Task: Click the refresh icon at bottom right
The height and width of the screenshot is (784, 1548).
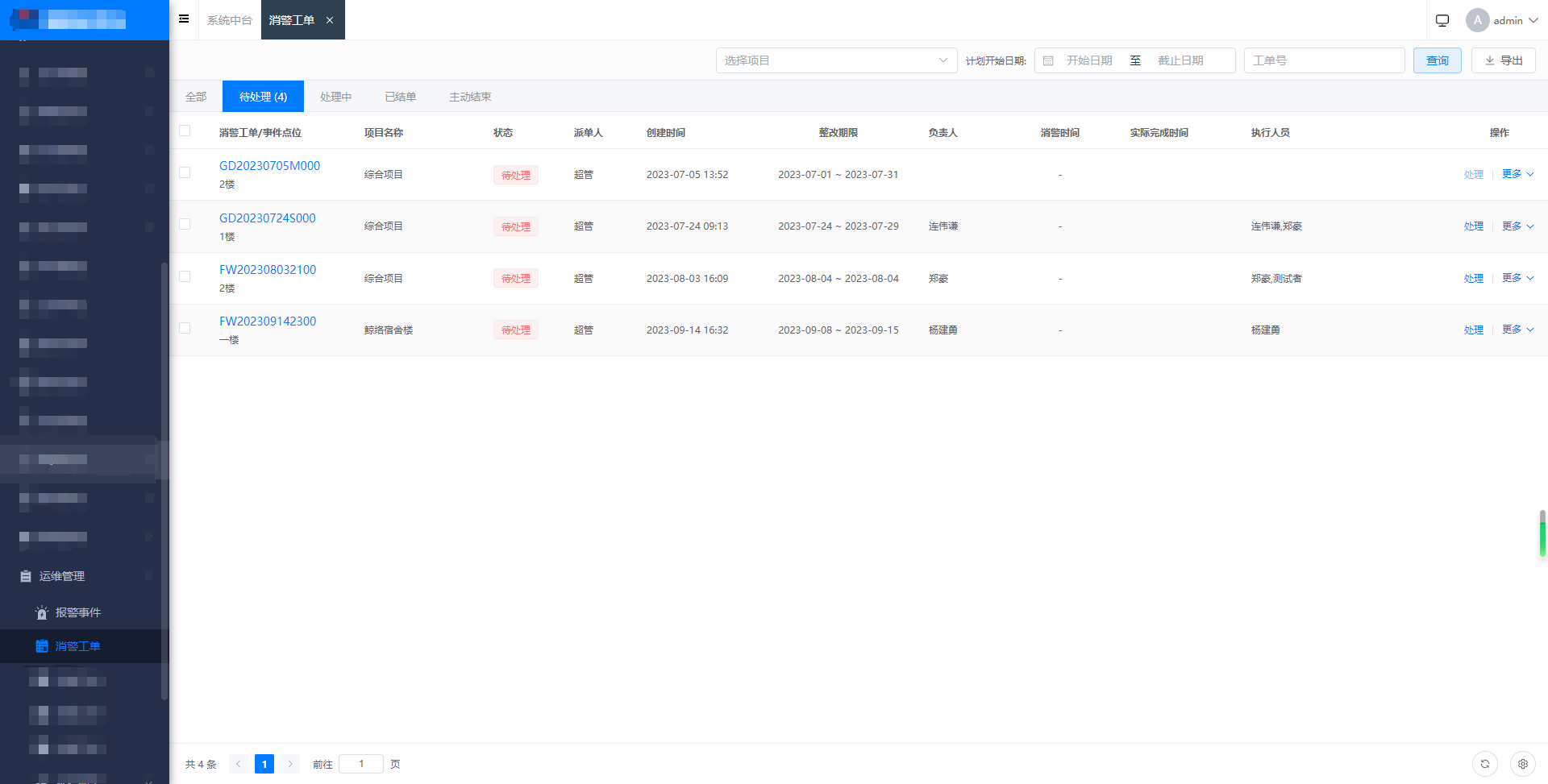Action: [x=1484, y=764]
